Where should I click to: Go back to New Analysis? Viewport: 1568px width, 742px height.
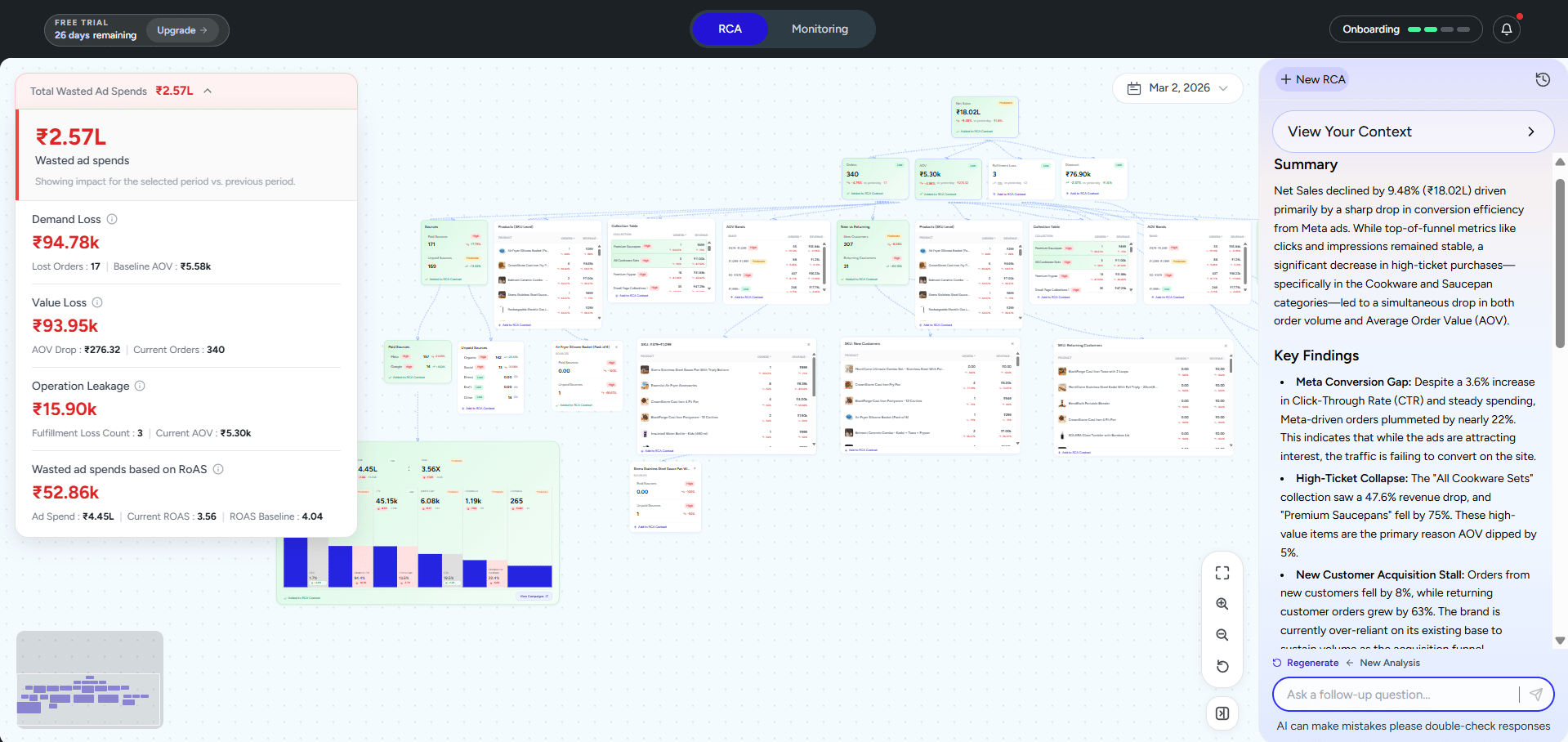(x=1383, y=663)
